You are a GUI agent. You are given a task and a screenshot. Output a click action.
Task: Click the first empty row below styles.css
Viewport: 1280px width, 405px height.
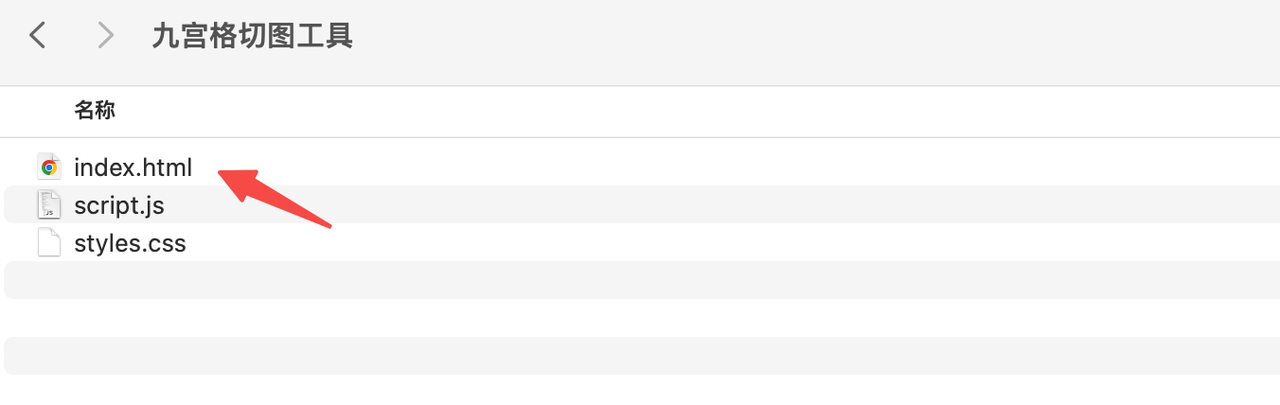point(640,280)
